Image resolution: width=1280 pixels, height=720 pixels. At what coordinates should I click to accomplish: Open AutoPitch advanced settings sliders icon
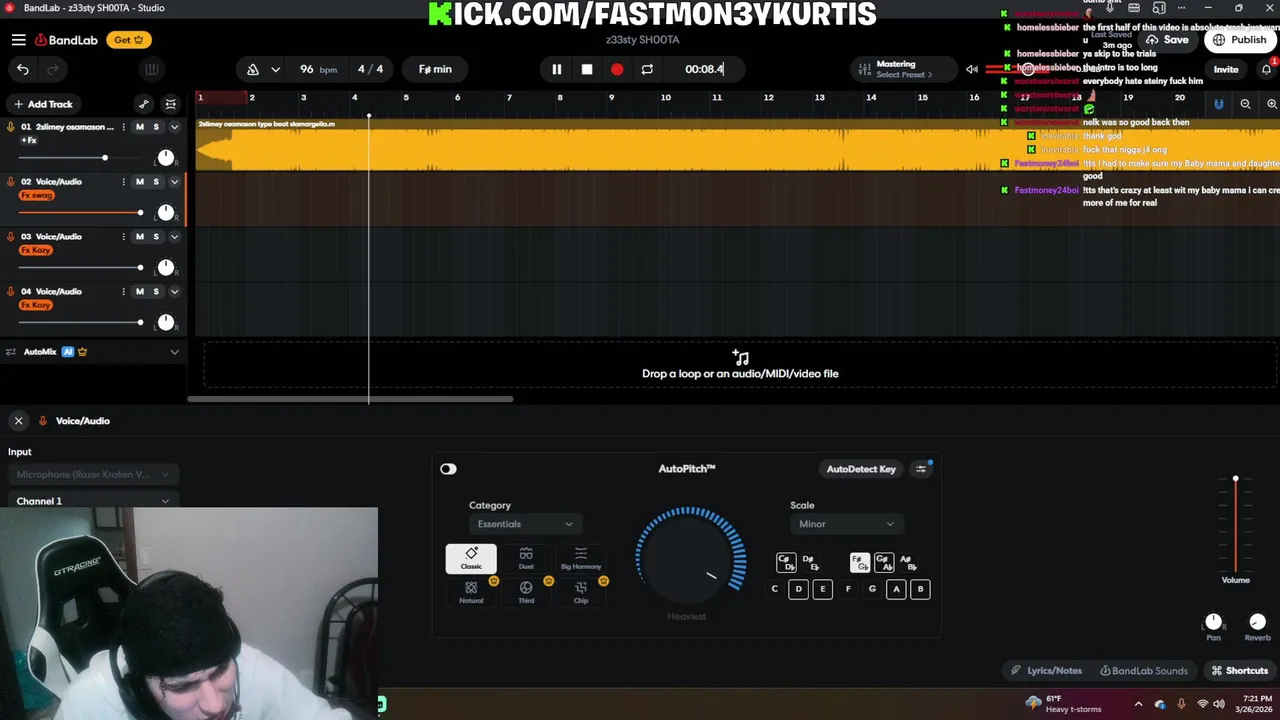click(921, 469)
